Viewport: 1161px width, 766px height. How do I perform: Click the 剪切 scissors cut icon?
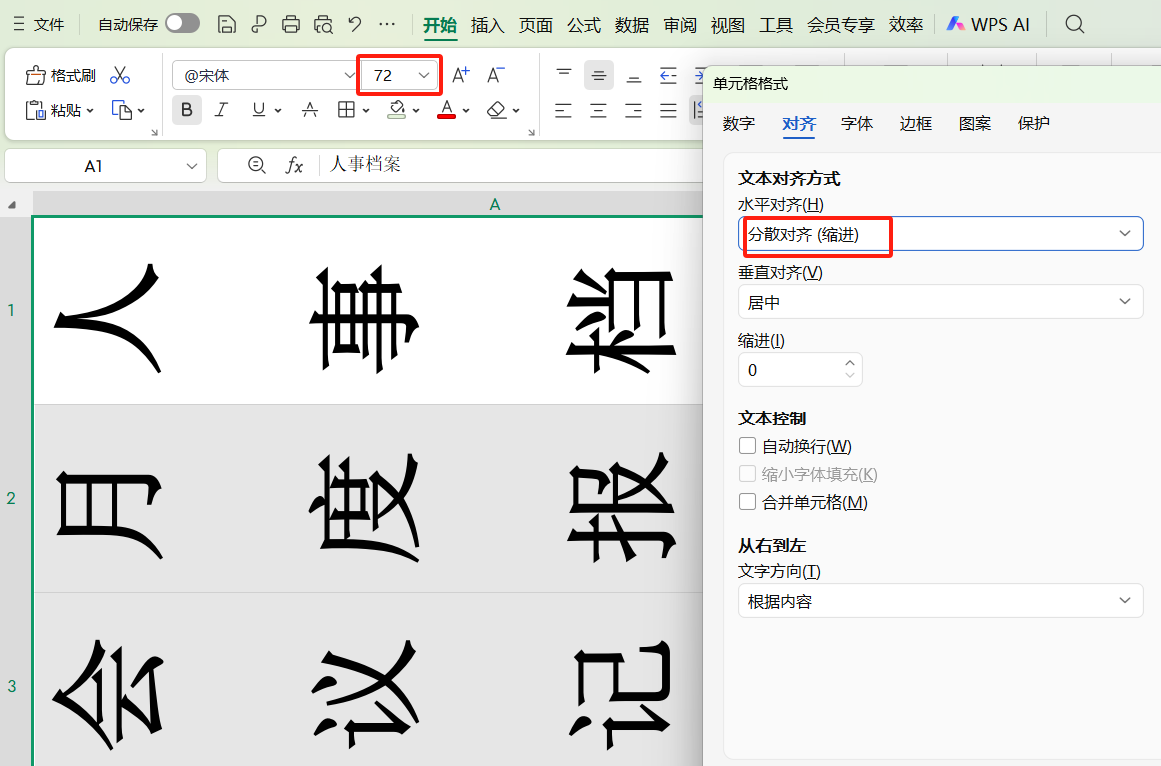[120, 75]
